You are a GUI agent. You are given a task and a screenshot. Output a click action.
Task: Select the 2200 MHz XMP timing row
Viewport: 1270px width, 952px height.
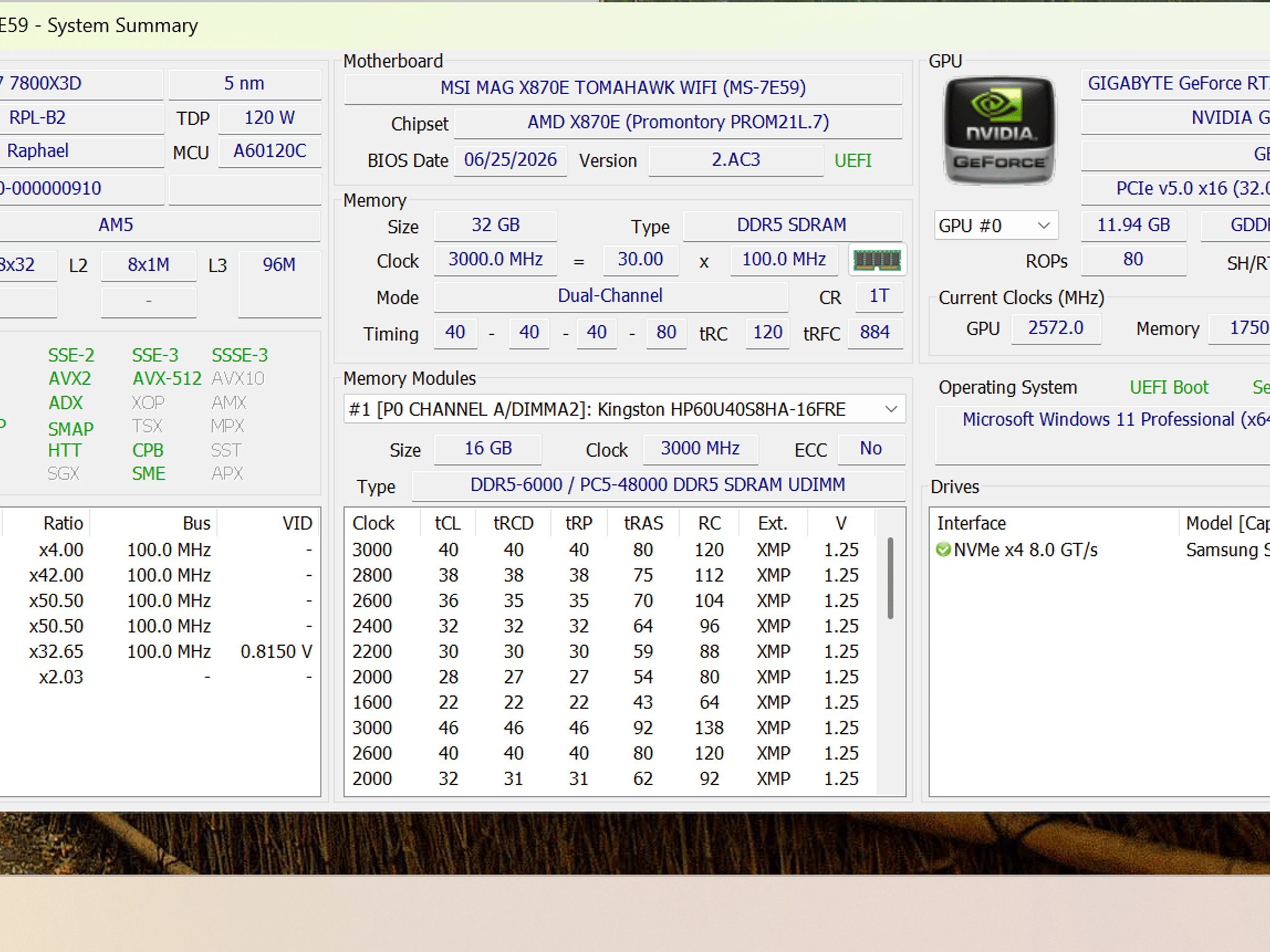tap(611, 652)
